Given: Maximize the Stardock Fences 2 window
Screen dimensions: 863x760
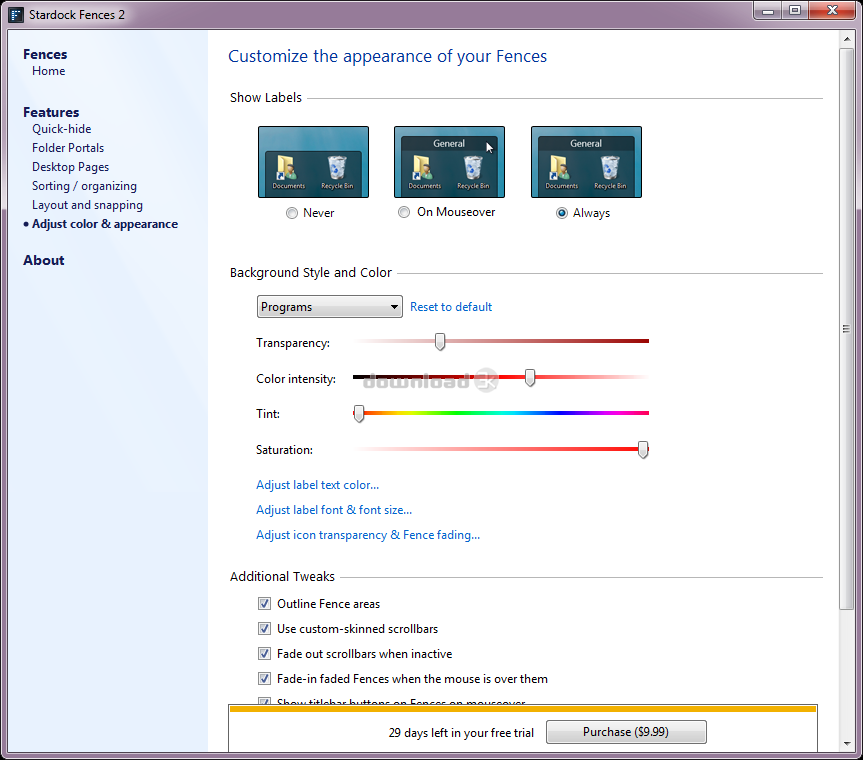Looking at the screenshot, I should click(x=795, y=10).
